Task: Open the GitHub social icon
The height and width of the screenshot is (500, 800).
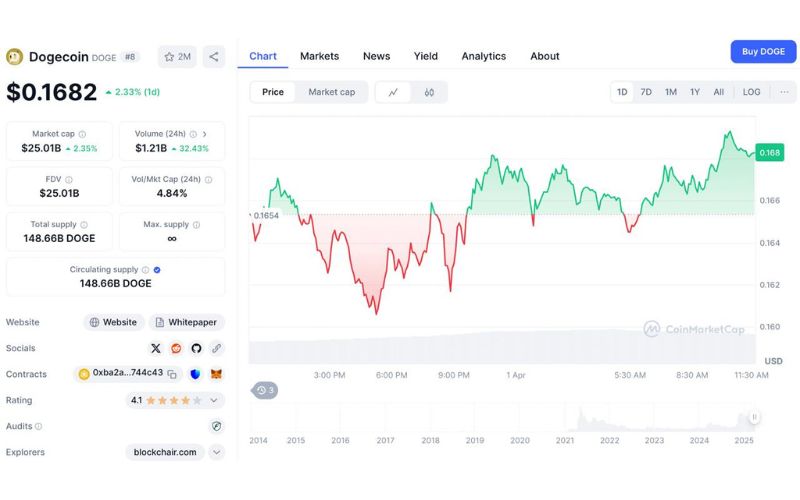Action: point(196,348)
